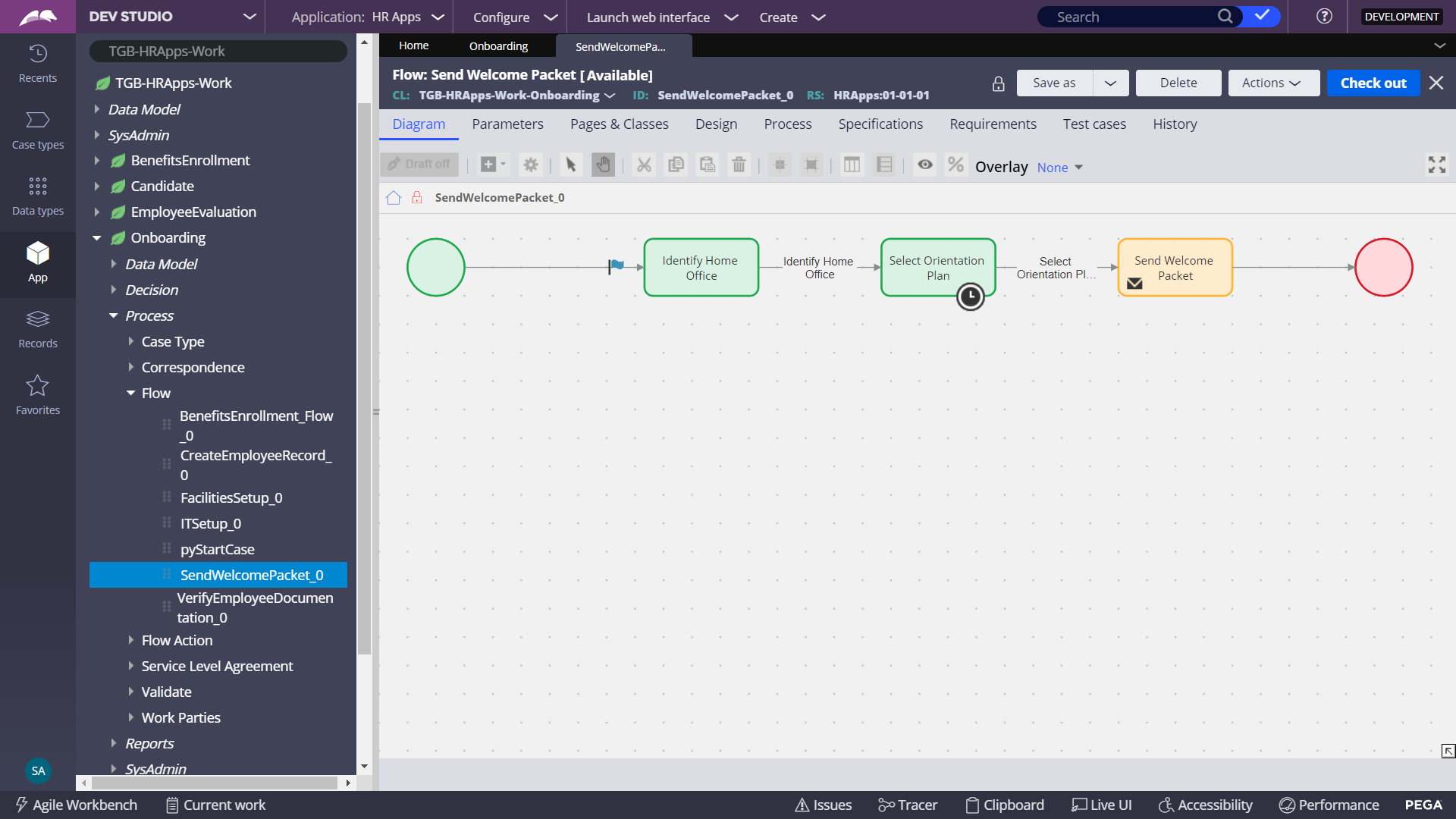1456x819 pixels.
Task: Click the private lock icon in header
Action: tap(999, 83)
